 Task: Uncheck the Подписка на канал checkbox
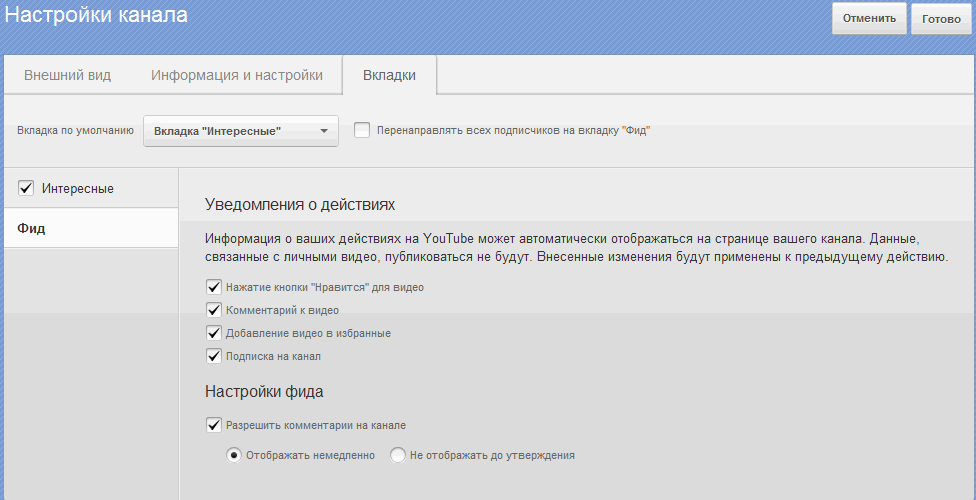click(x=214, y=356)
